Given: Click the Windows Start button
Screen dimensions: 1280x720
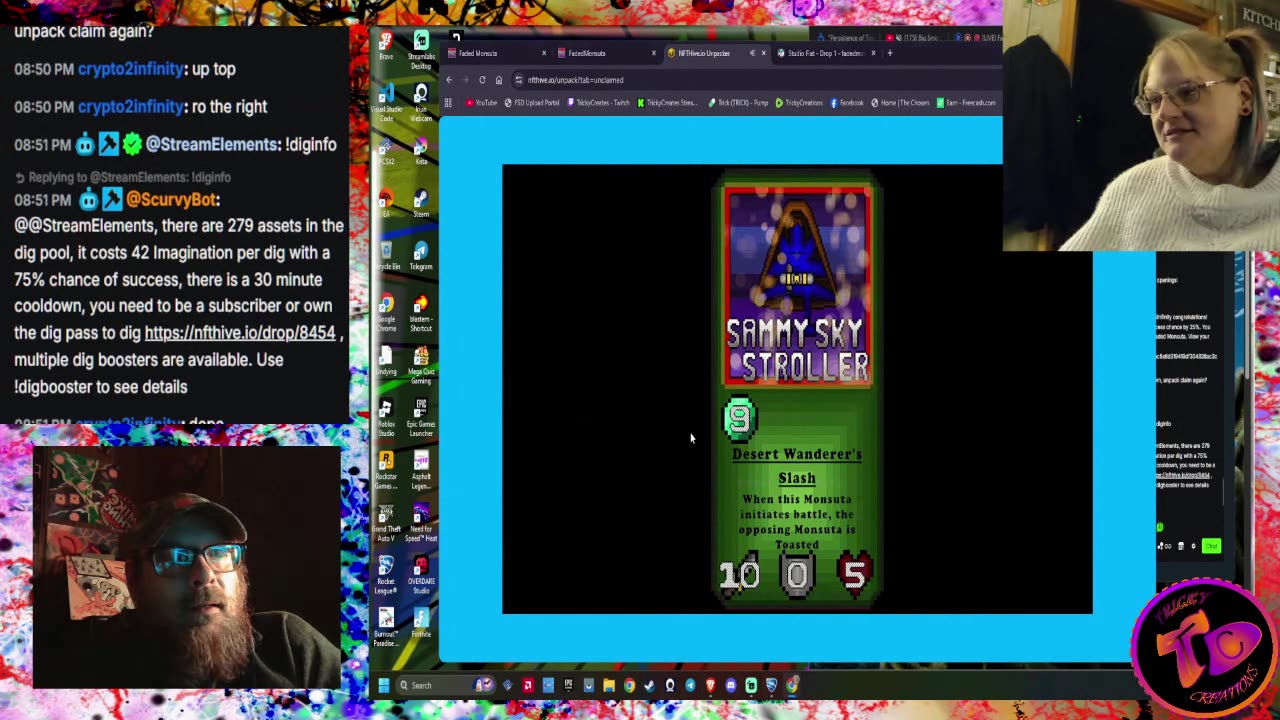Looking at the screenshot, I should pyautogui.click(x=383, y=685).
